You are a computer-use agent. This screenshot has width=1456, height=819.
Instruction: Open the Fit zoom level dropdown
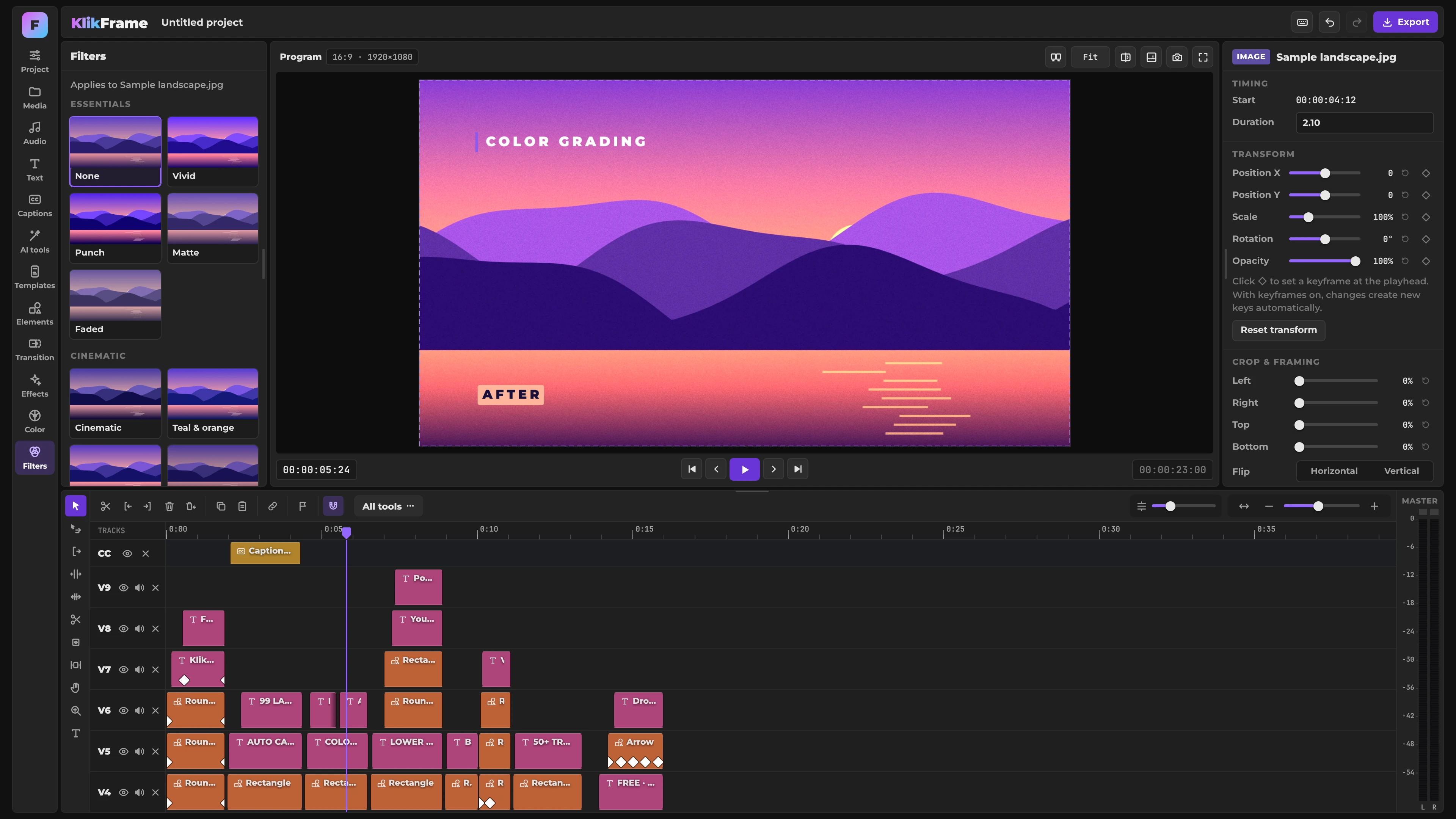click(1090, 57)
